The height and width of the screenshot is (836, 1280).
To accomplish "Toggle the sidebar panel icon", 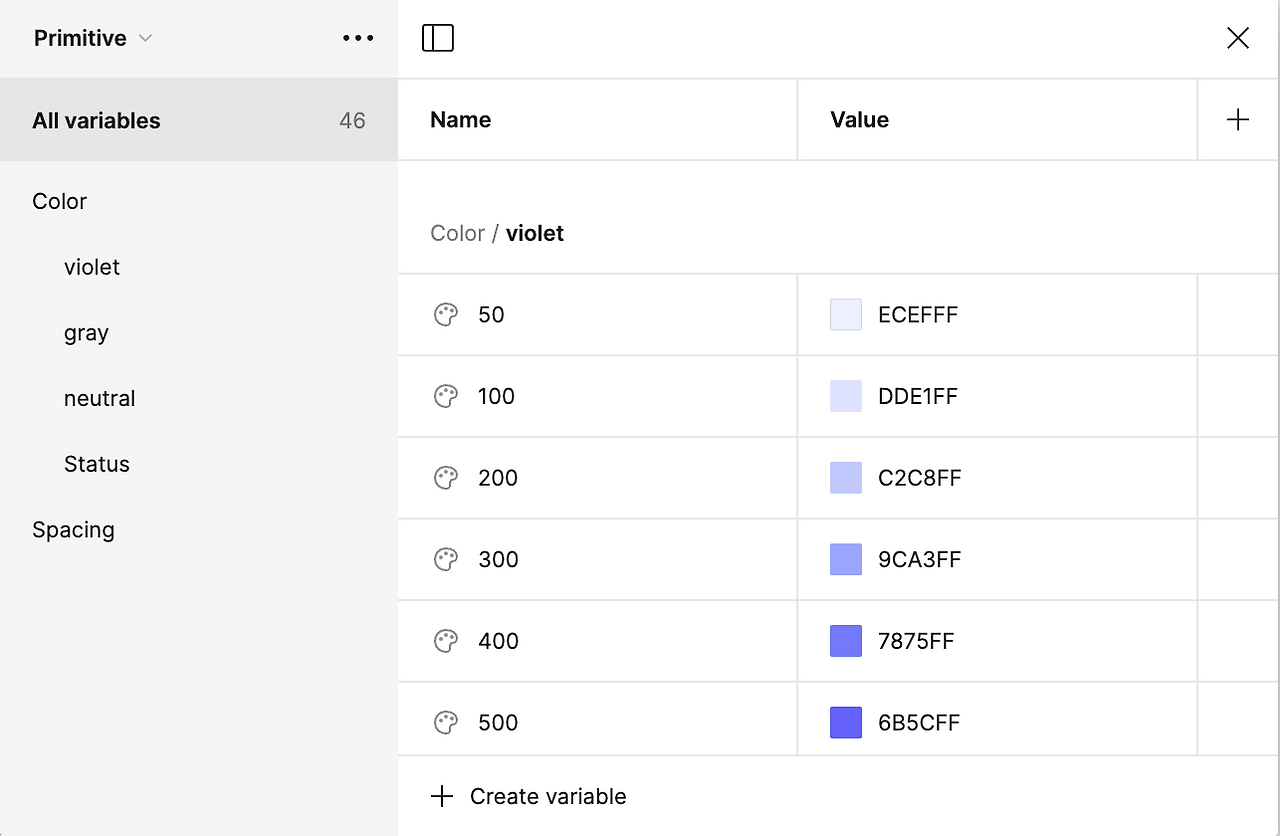I will (438, 38).
